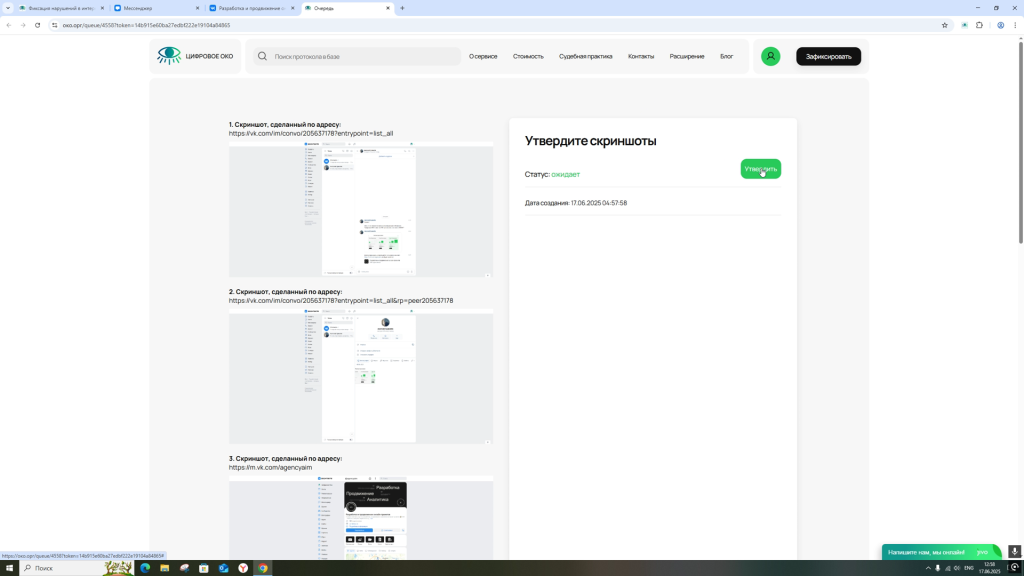Image resolution: width=1024 pixels, height=576 pixels.
Task: Open Chrome from the Windows taskbar
Action: (263, 568)
